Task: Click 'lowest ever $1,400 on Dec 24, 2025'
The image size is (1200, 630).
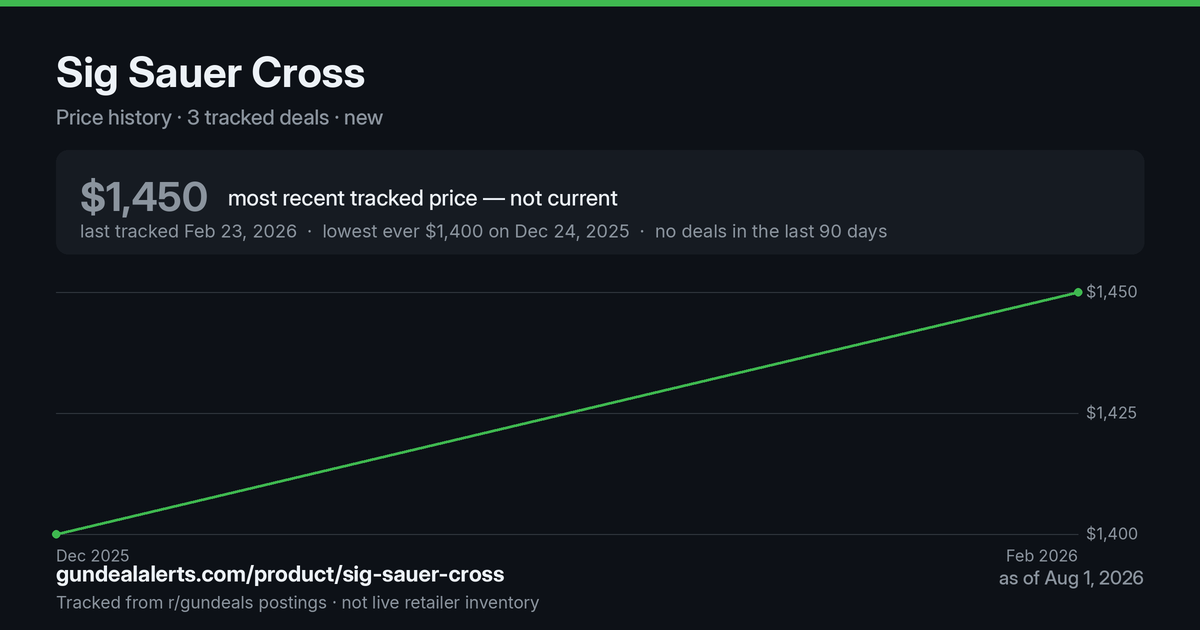Action: coord(475,231)
